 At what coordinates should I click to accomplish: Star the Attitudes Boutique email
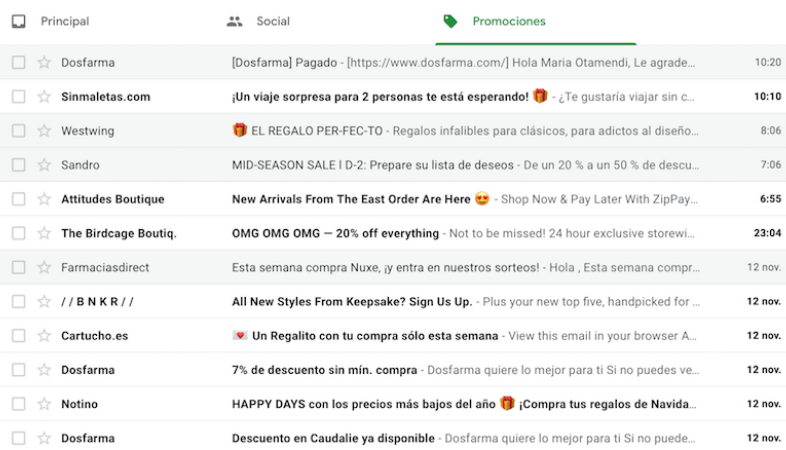44,199
